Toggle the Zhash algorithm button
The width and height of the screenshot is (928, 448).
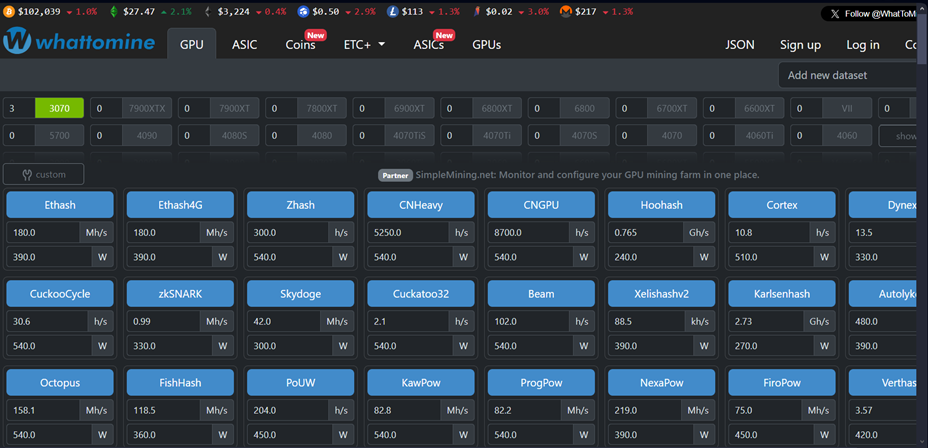coord(301,205)
